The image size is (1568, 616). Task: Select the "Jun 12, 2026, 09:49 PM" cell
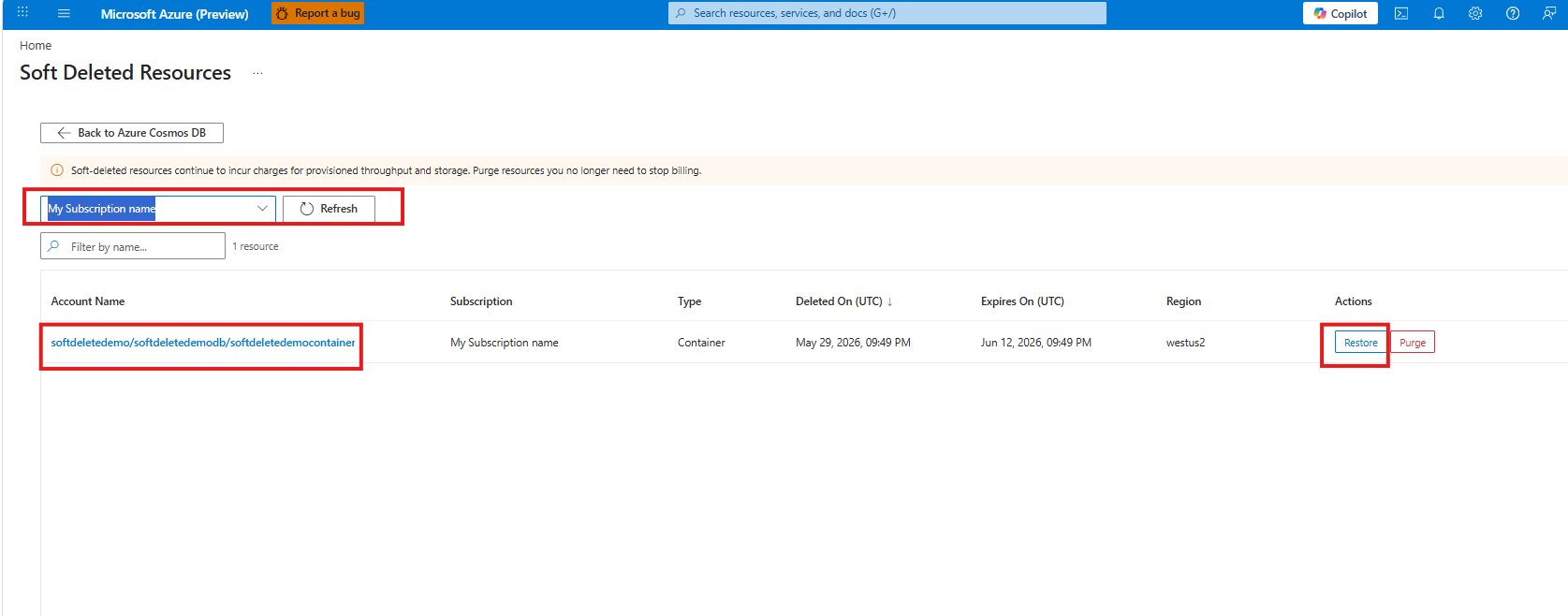(1036, 343)
